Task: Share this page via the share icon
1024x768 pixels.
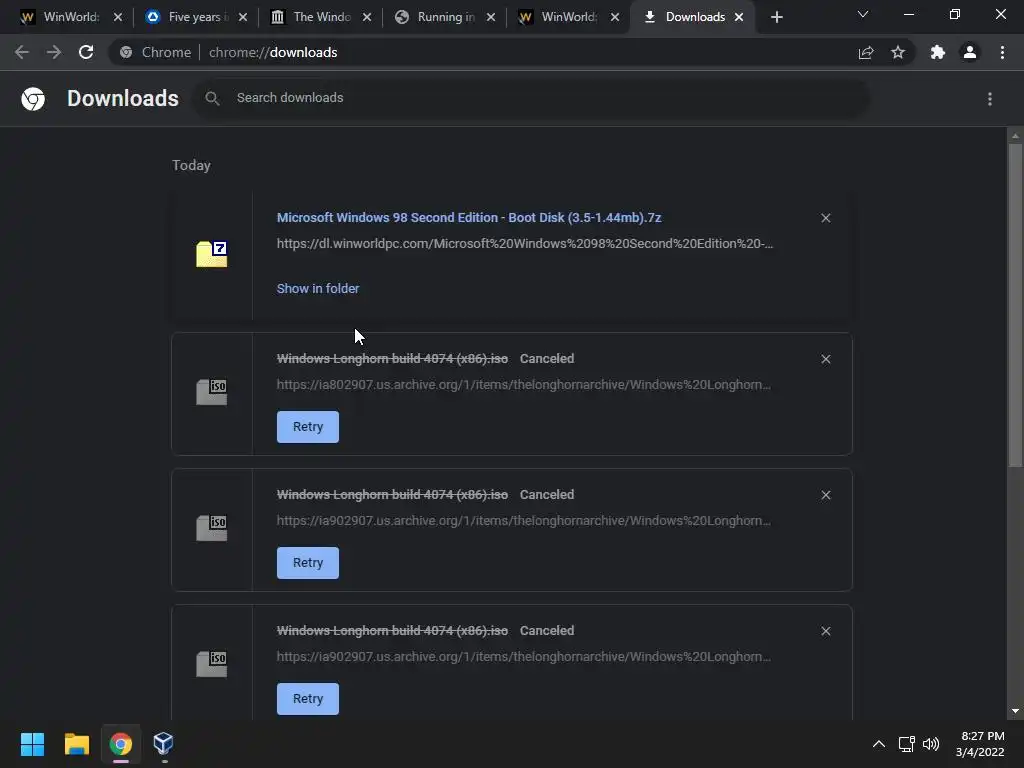Action: pyautogui.click(x=866, y=52)
